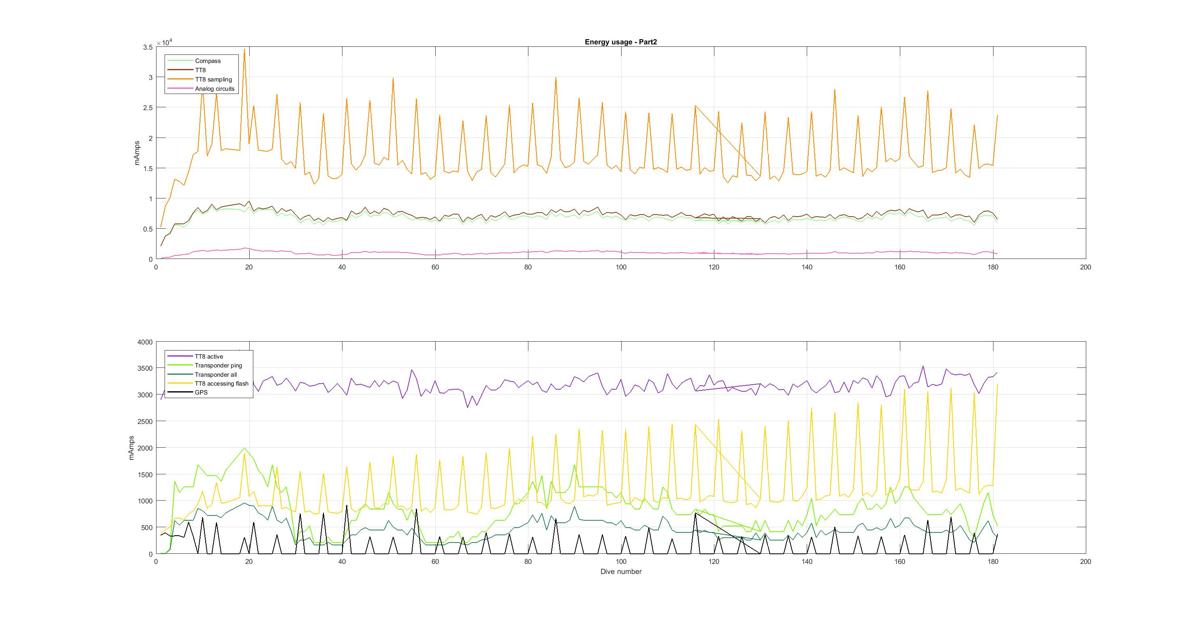Select the "TT8 accessing flash" legend entry

[220, 383]
